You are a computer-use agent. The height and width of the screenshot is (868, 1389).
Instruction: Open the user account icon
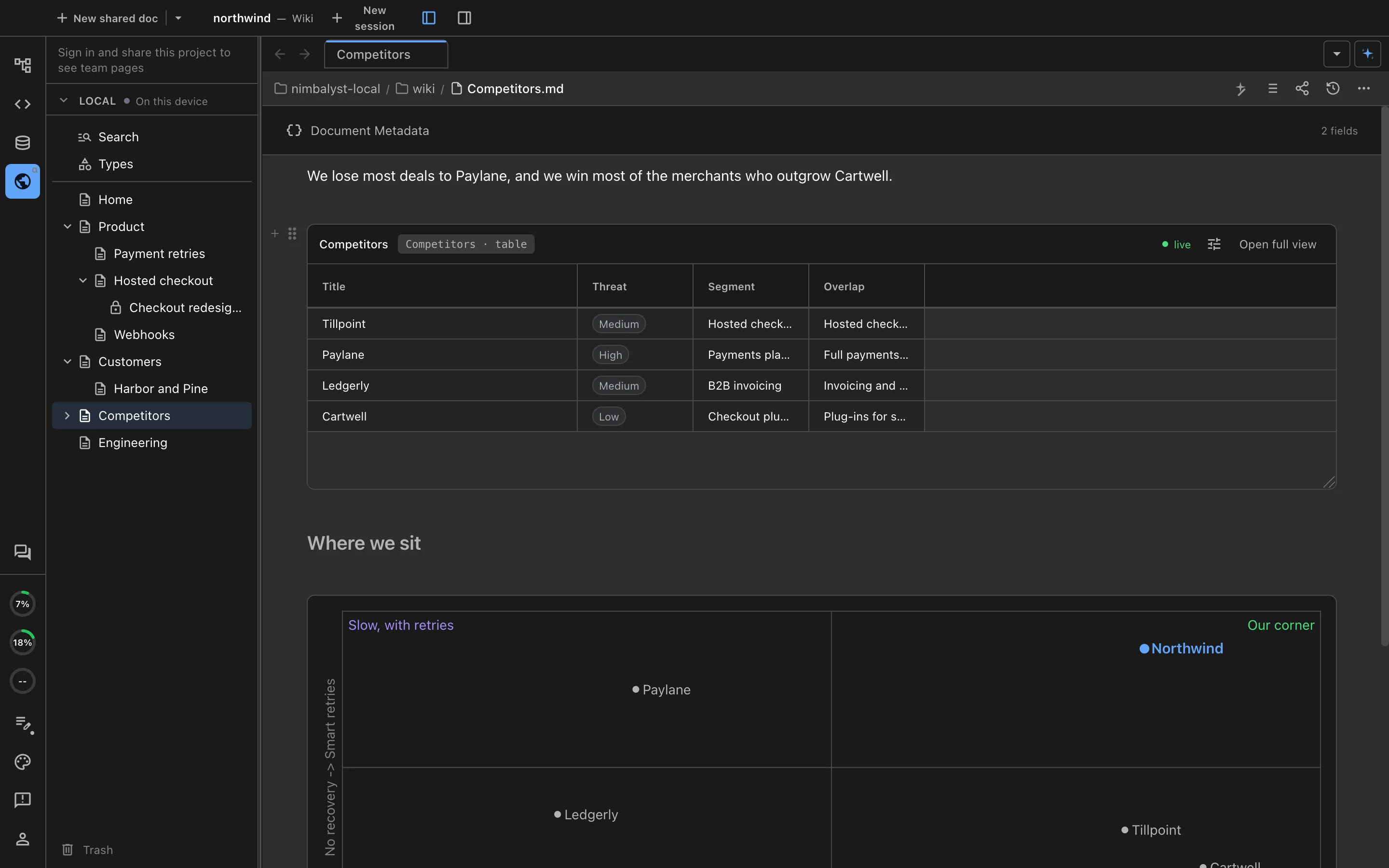(x=22, y=839)
